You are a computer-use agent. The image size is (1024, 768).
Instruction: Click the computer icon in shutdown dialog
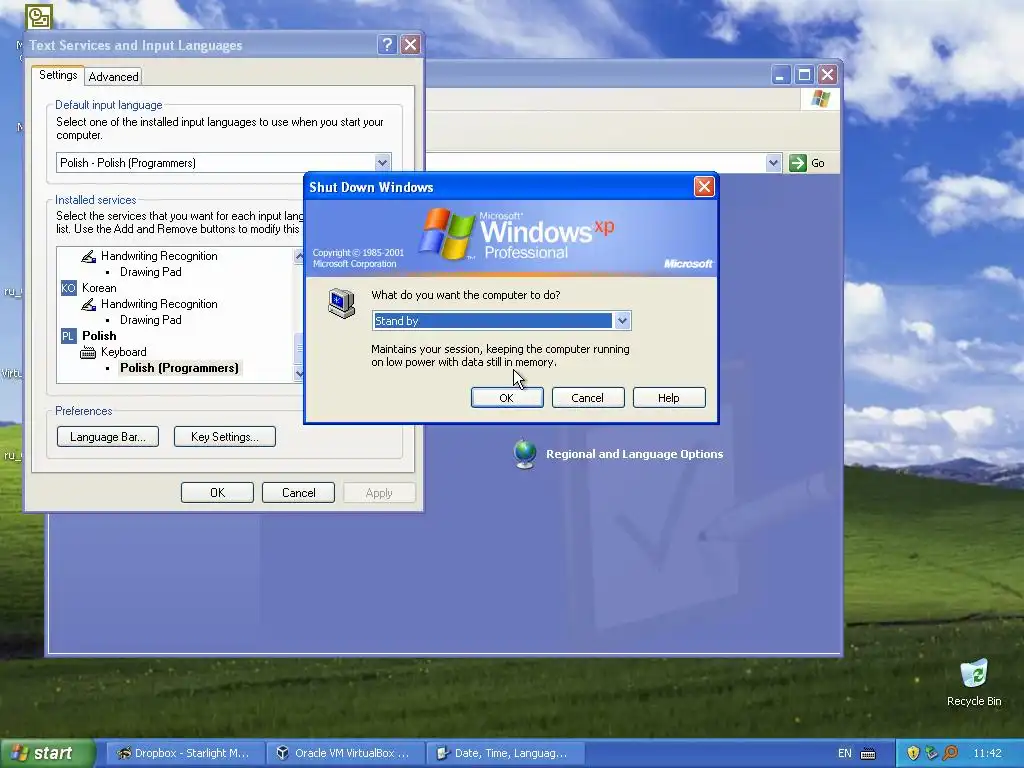coord(342,304)
